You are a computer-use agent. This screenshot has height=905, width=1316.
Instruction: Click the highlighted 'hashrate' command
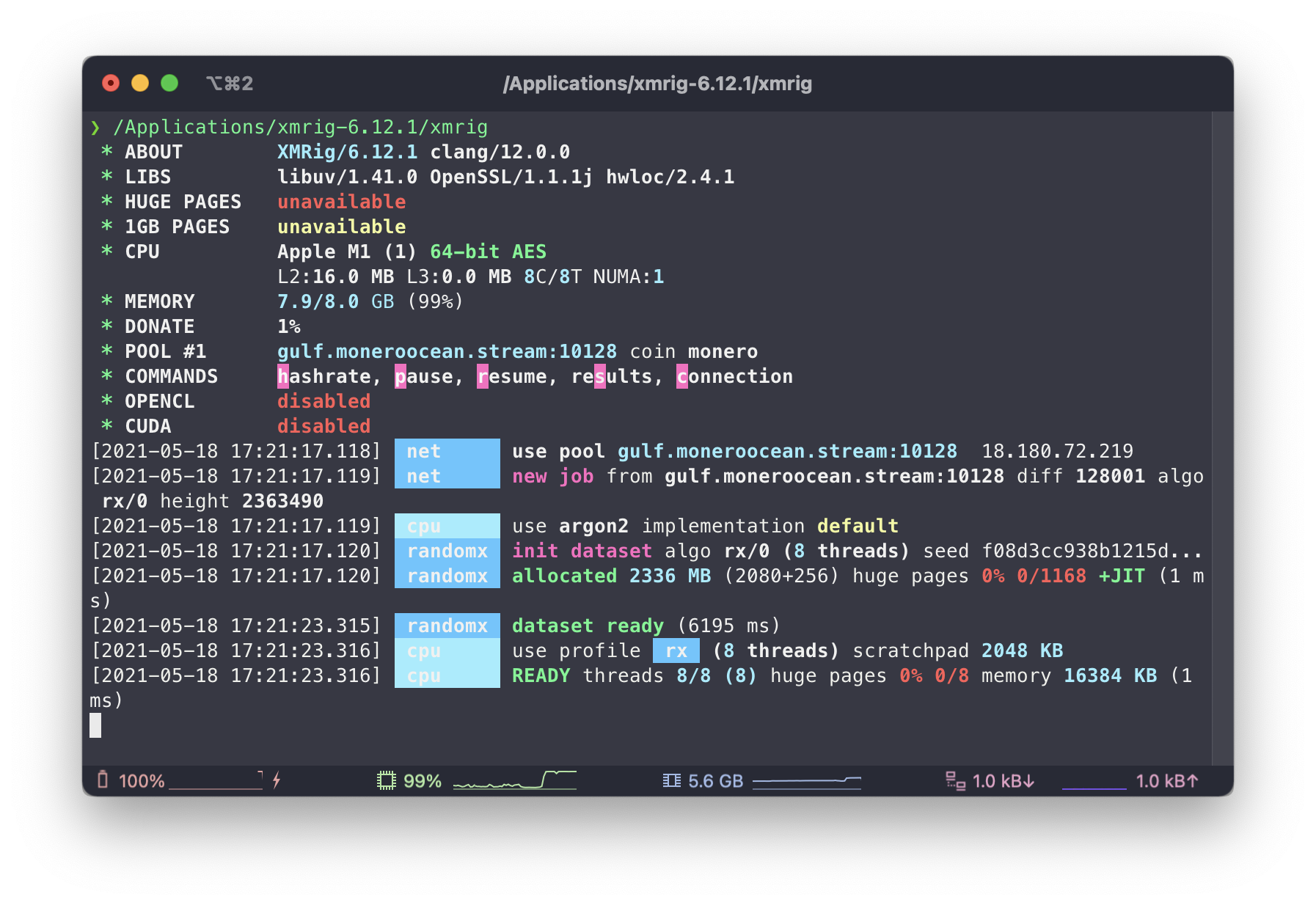(324, 376)
